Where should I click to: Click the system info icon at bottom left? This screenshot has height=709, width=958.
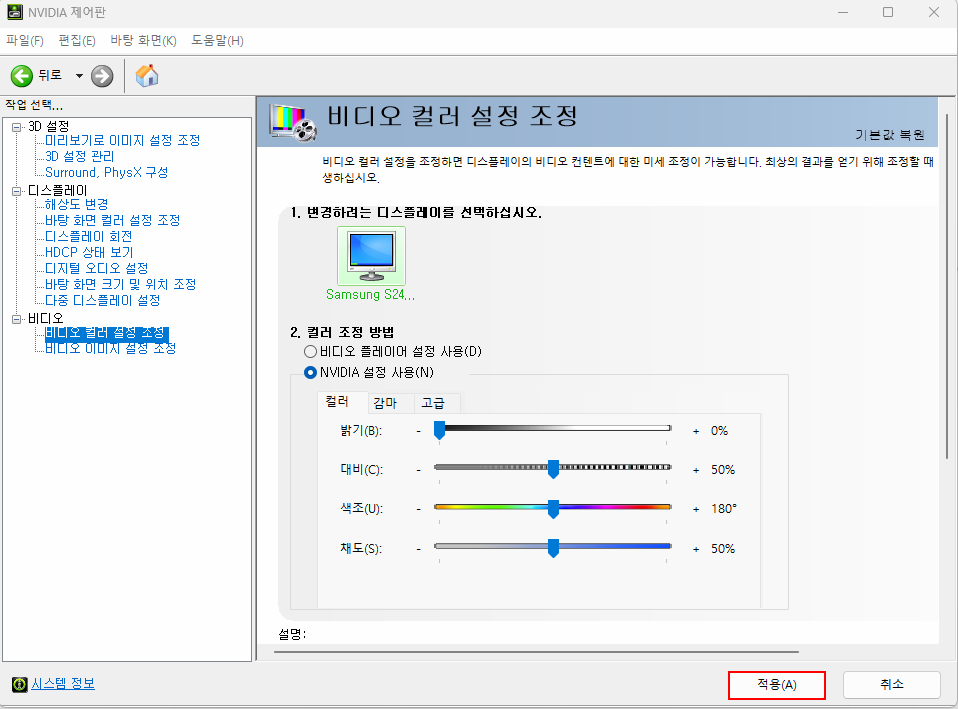(x=20, y=685)
